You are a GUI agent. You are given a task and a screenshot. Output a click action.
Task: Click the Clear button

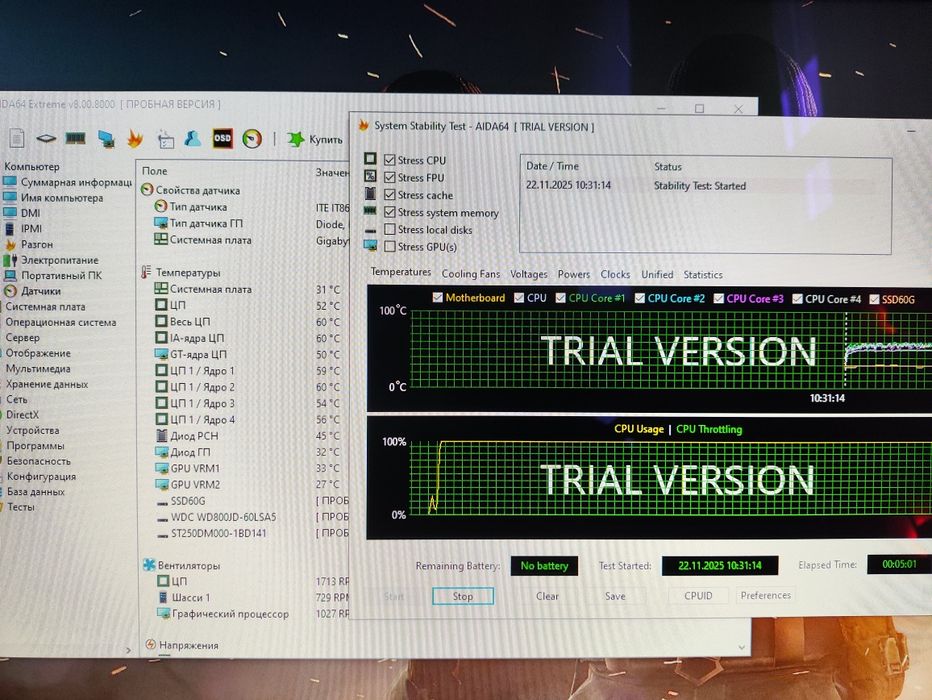[547, 596]
